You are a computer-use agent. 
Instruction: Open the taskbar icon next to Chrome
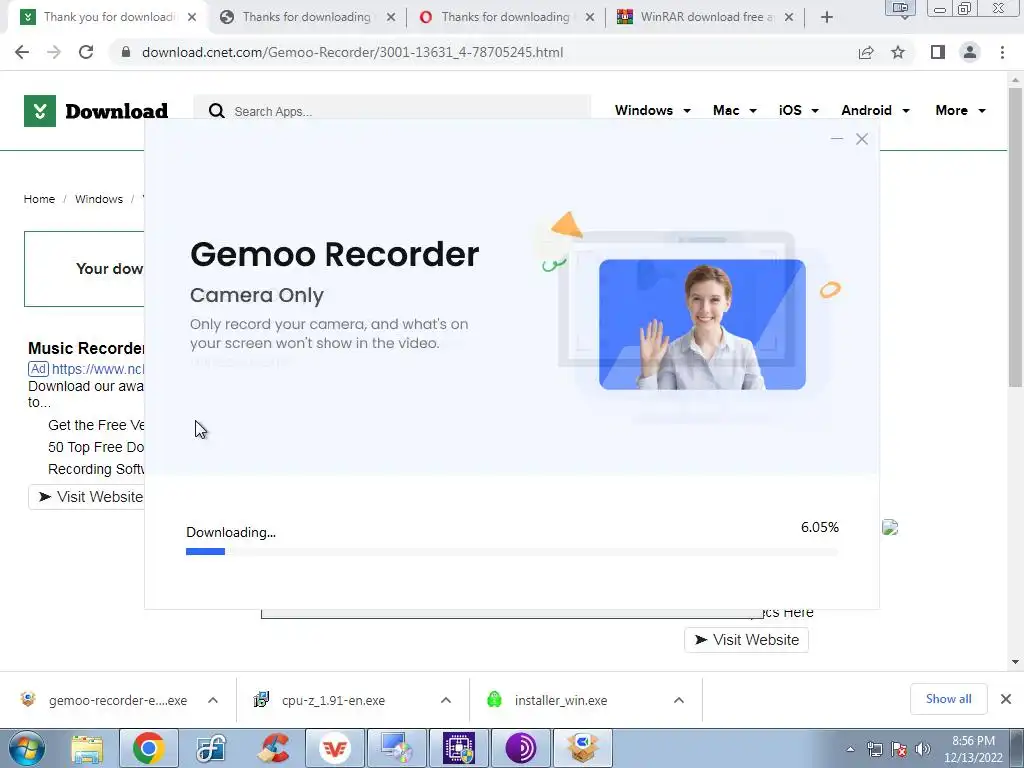point(211,748)
